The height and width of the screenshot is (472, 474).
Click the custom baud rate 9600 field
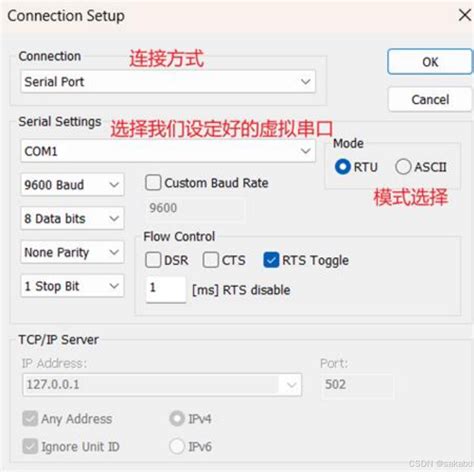point(194,208)
